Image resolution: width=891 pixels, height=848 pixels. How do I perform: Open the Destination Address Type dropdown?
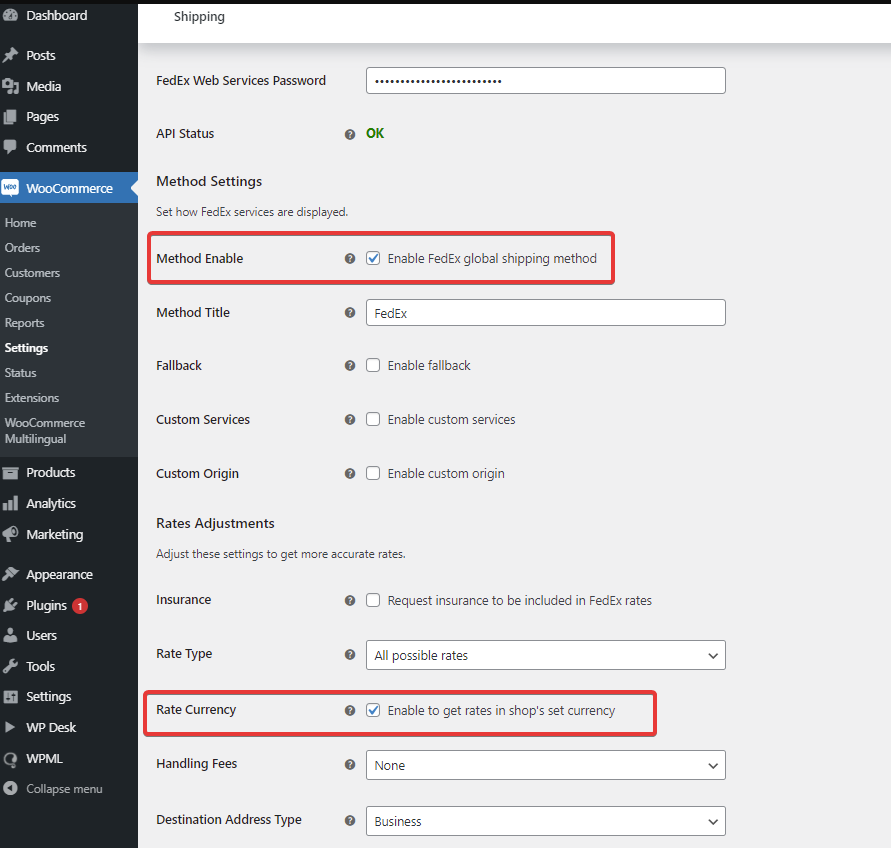546,821
